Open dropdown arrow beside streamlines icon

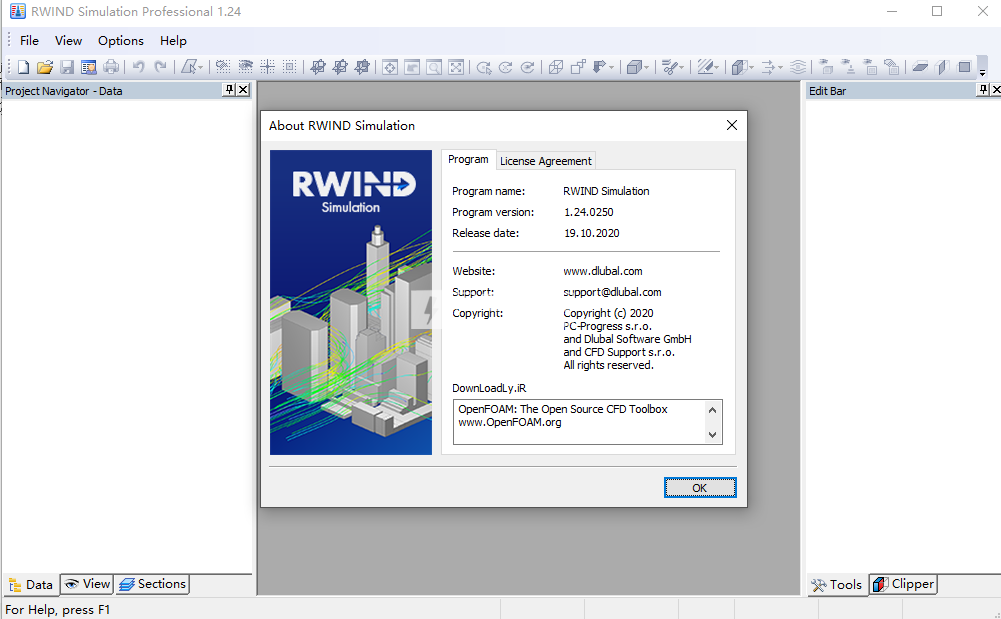click(780, 68)
